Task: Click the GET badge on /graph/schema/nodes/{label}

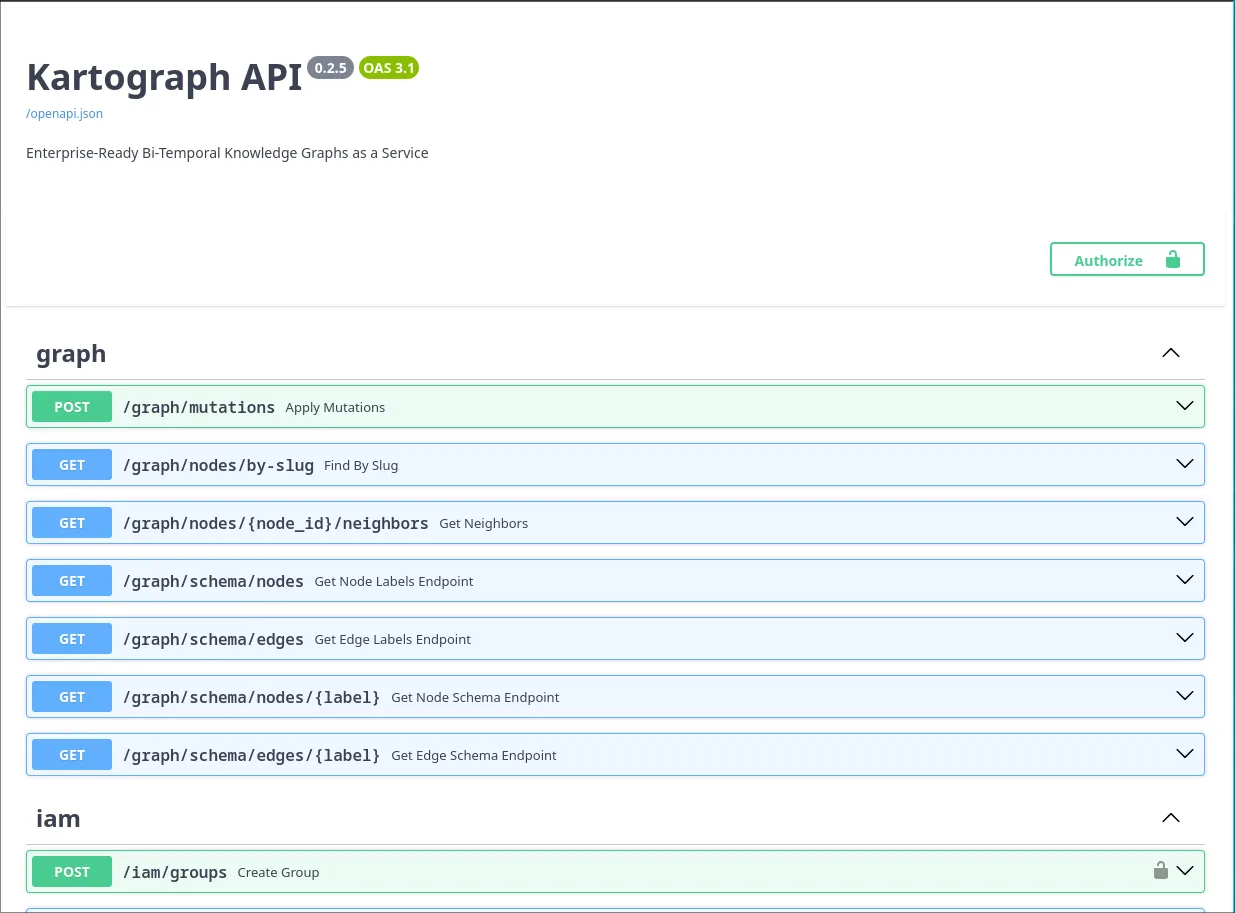Action: pyautogui.click(x=71, y=696)
